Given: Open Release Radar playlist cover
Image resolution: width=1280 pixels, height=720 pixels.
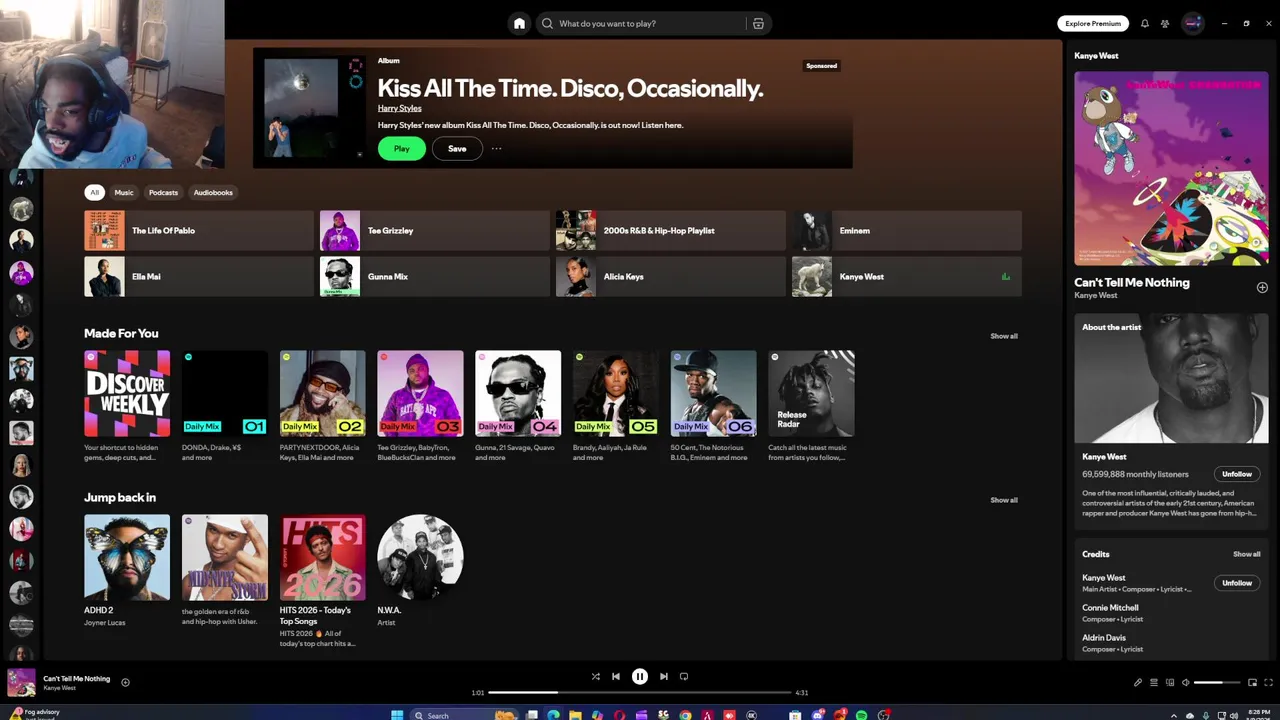Looking at the screenshot, I should (811, 393).
